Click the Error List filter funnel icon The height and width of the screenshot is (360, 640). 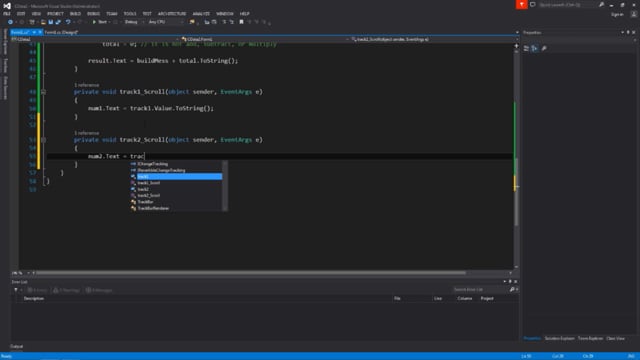pos(16,290)
